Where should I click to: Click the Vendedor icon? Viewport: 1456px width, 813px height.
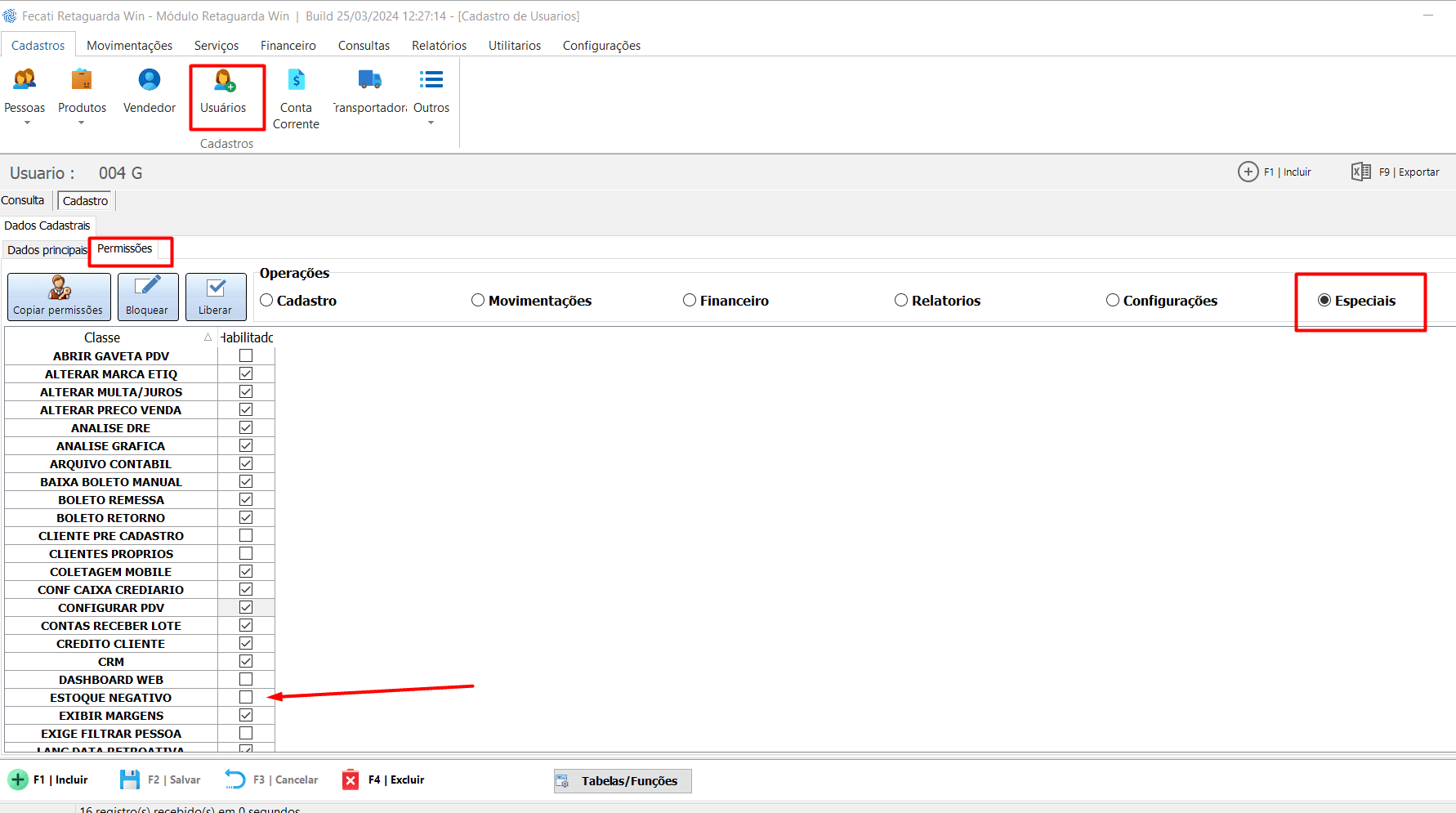[x=150, y=82]
